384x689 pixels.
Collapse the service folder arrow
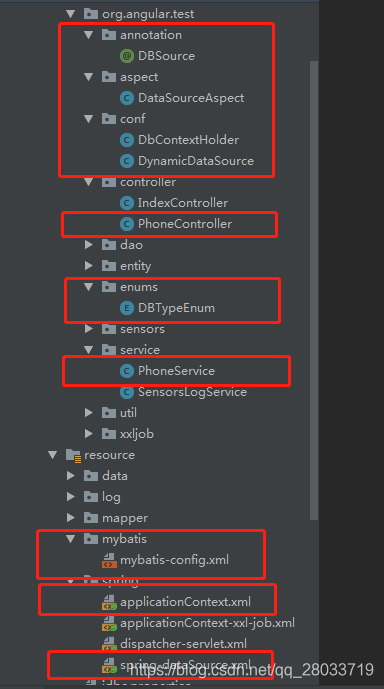pos(89,350)
